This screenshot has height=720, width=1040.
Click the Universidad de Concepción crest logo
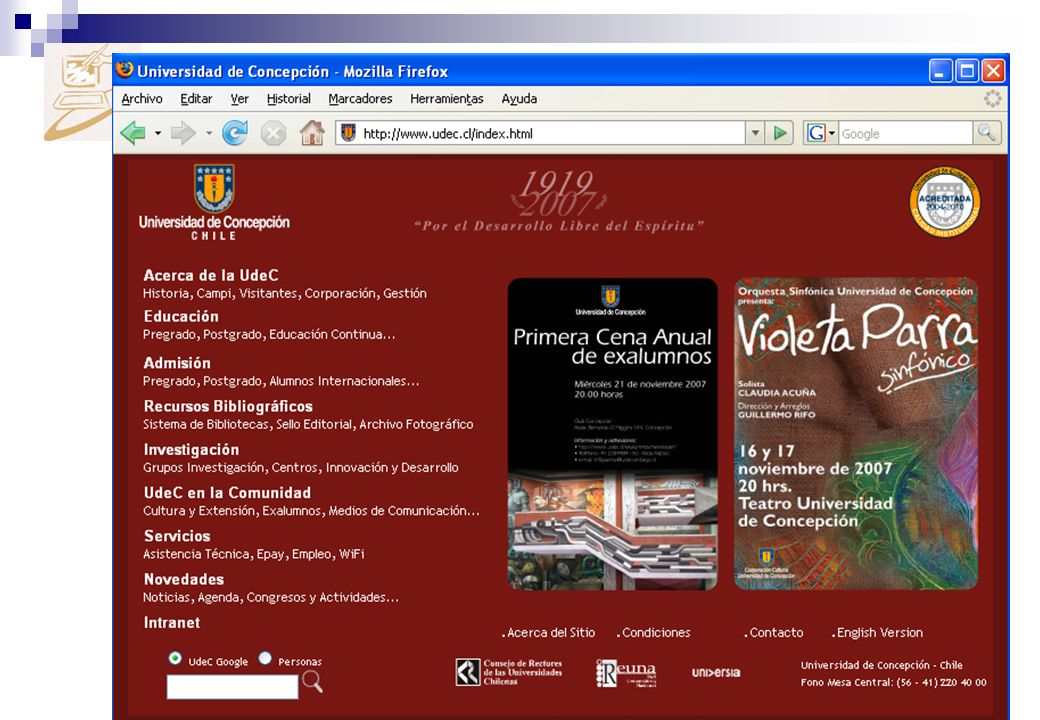pyautogui.click(x=214, y=188)
